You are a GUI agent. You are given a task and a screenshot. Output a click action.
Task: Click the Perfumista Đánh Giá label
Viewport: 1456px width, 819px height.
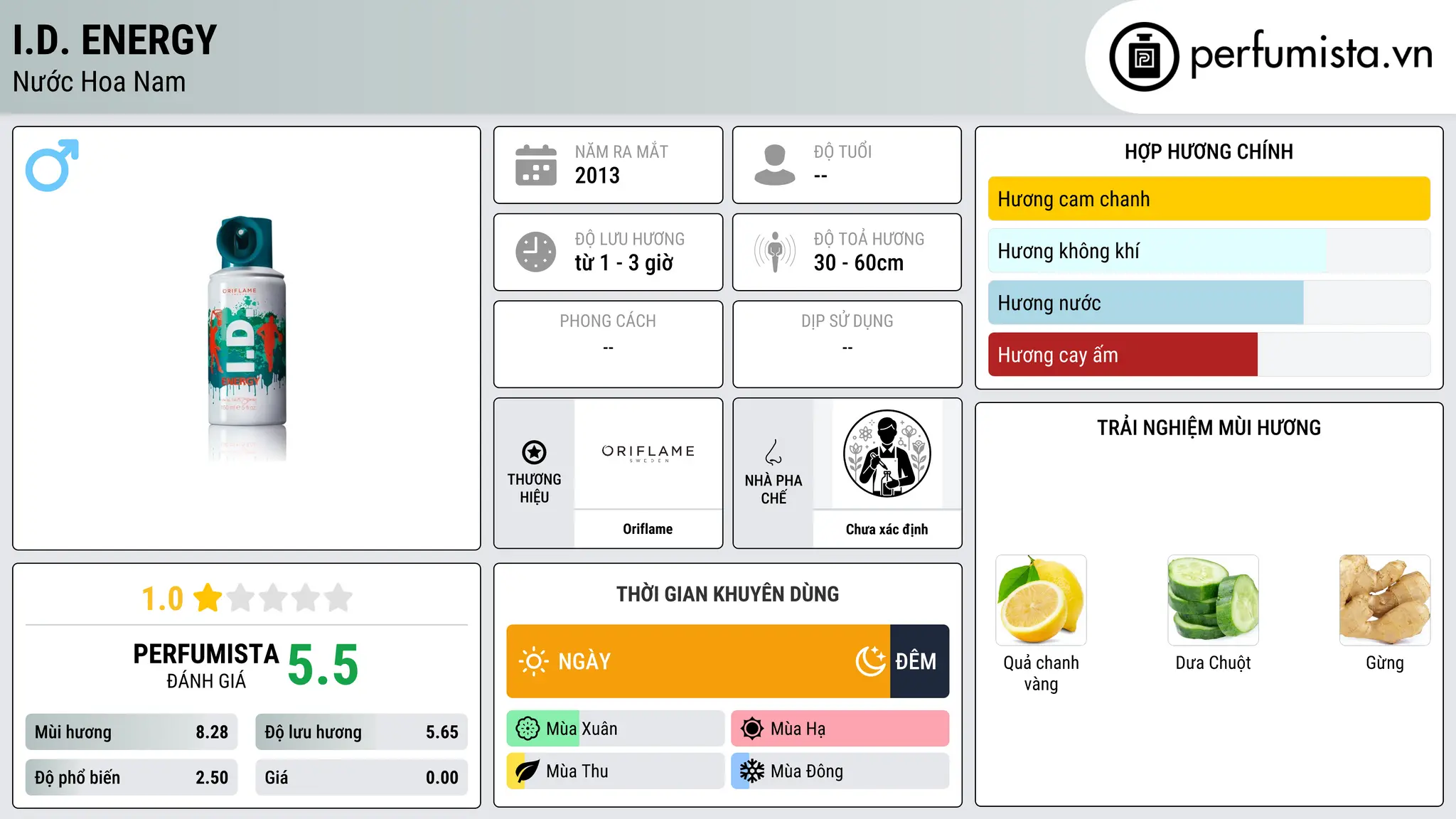click(x=206, y=665)
